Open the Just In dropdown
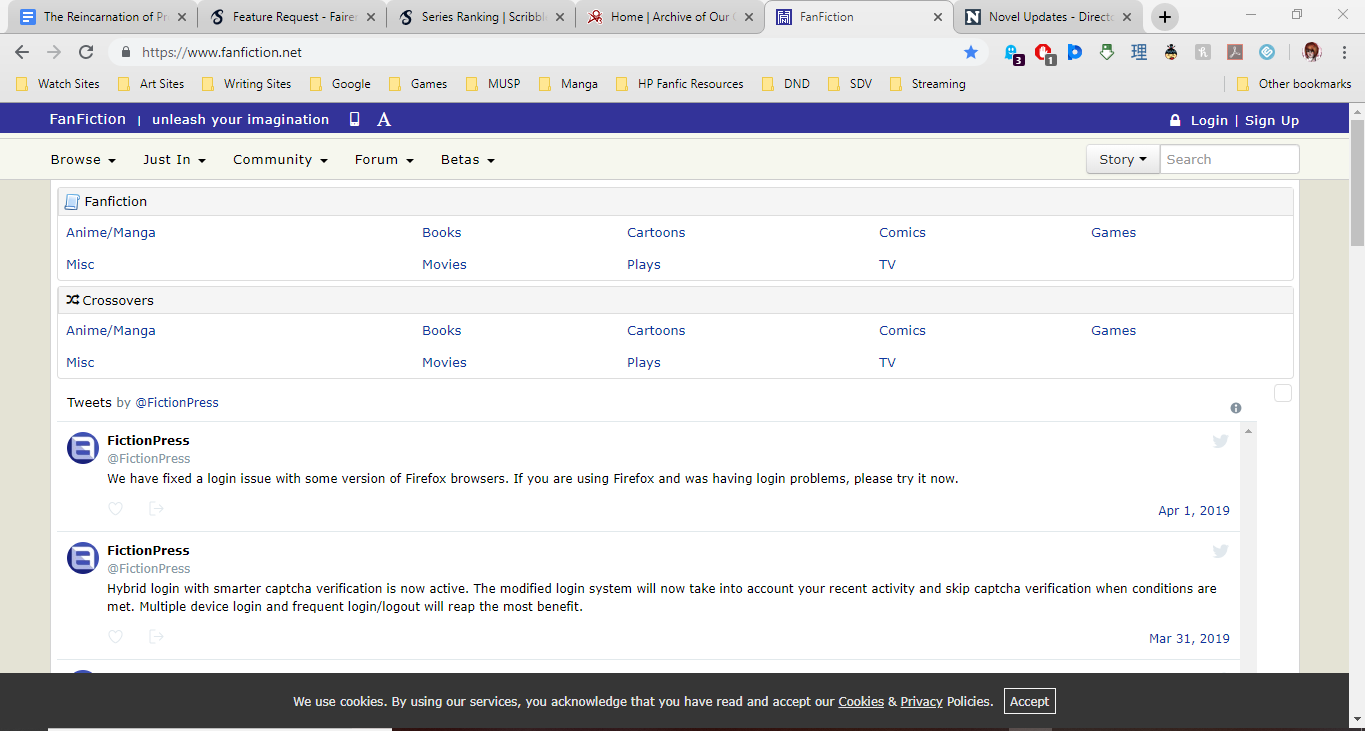The height and width of the screenshot is (731, 1365). [174, 160]
